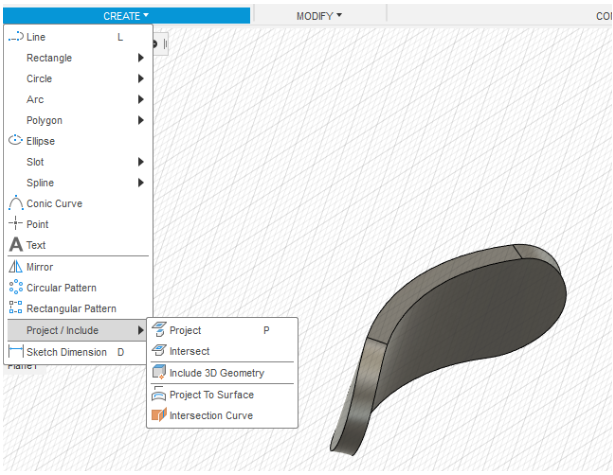
Task: Choose the Arc menu entry
Action: (78, 99)
